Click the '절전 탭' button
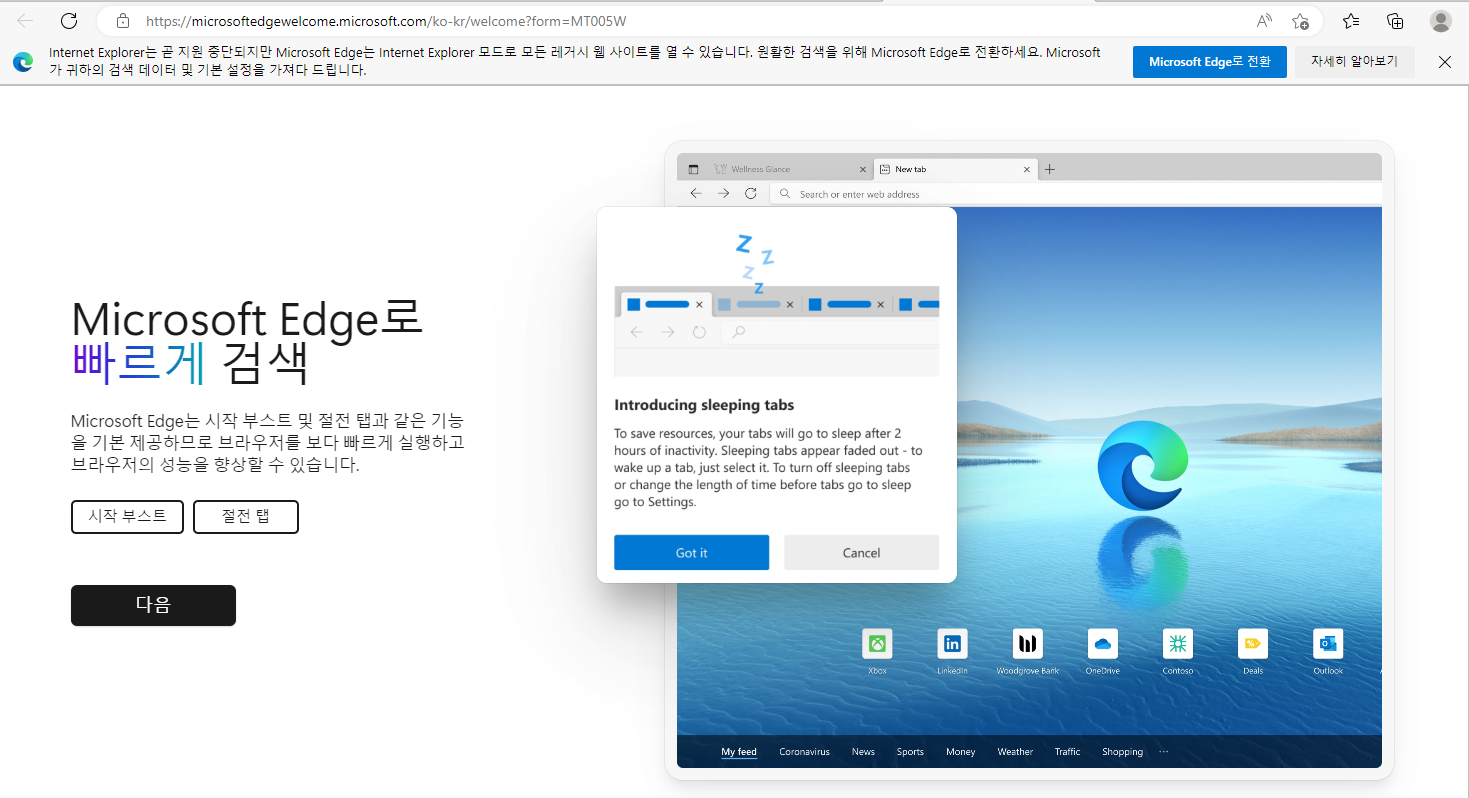This screenshot has width=1469, height=798. click(x=246, y=517)
